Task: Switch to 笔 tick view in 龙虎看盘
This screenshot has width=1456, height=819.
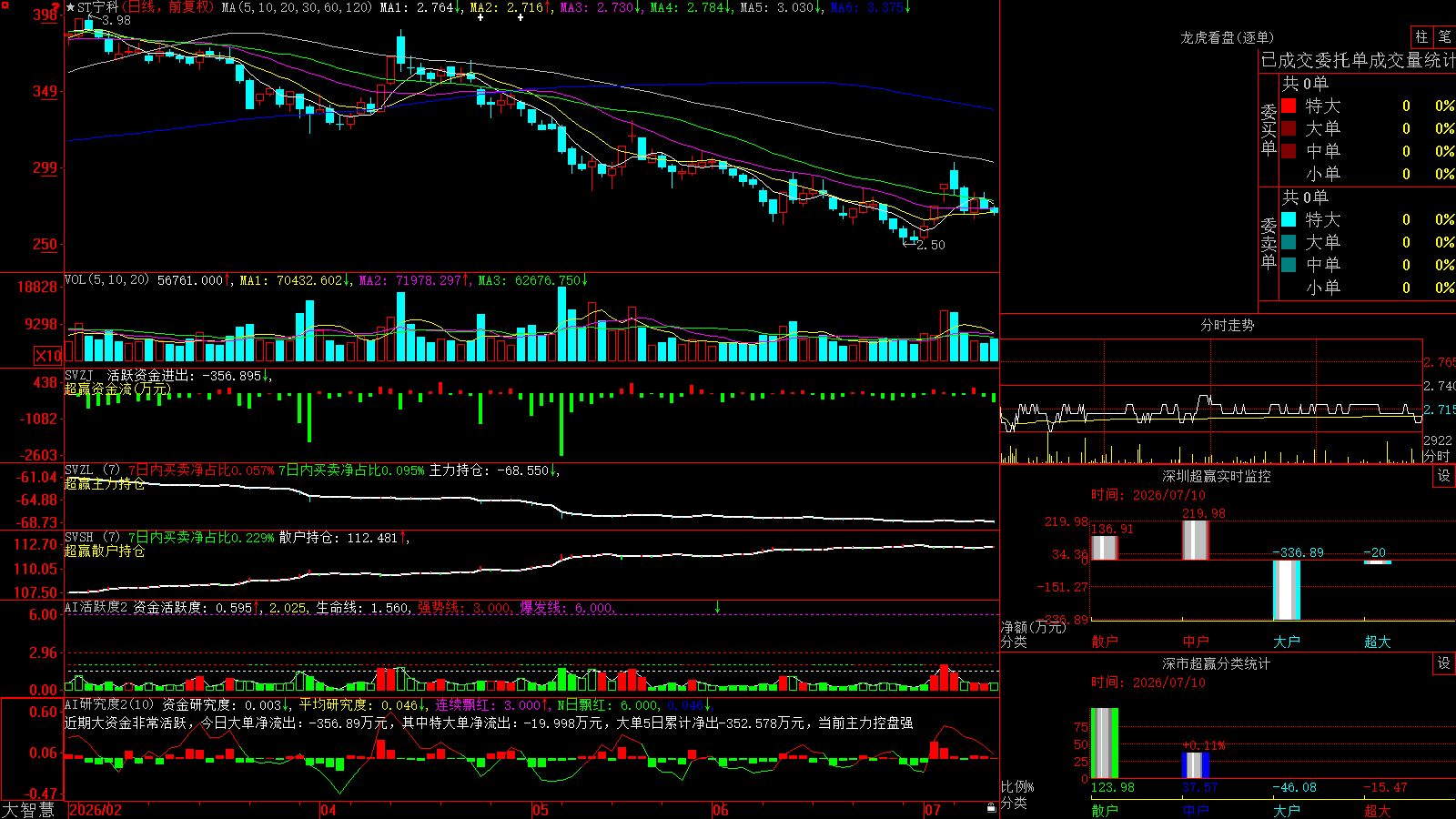Action: tap(1444, 36)
